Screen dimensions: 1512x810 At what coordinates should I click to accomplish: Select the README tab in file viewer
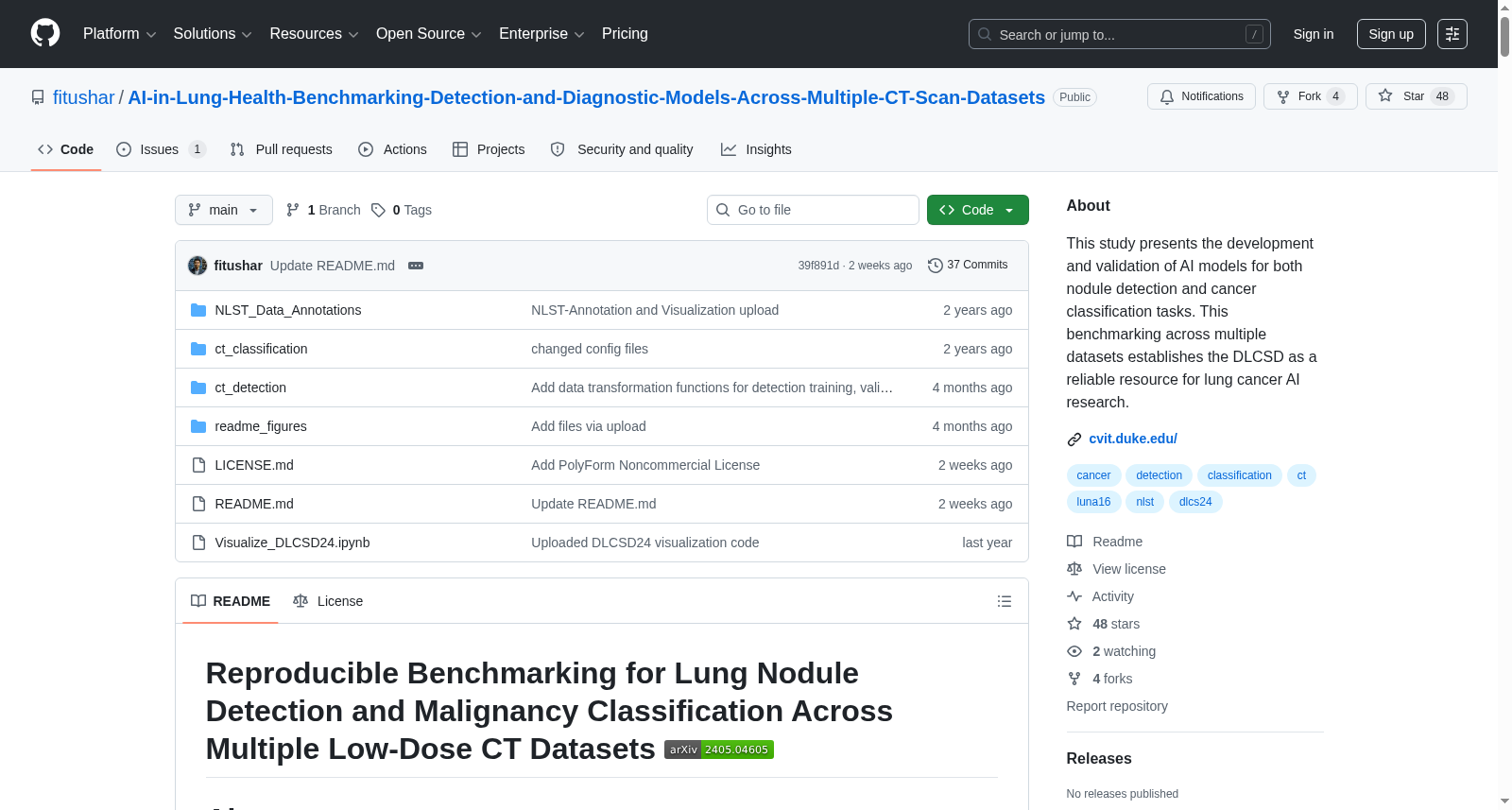pos(231,601)
